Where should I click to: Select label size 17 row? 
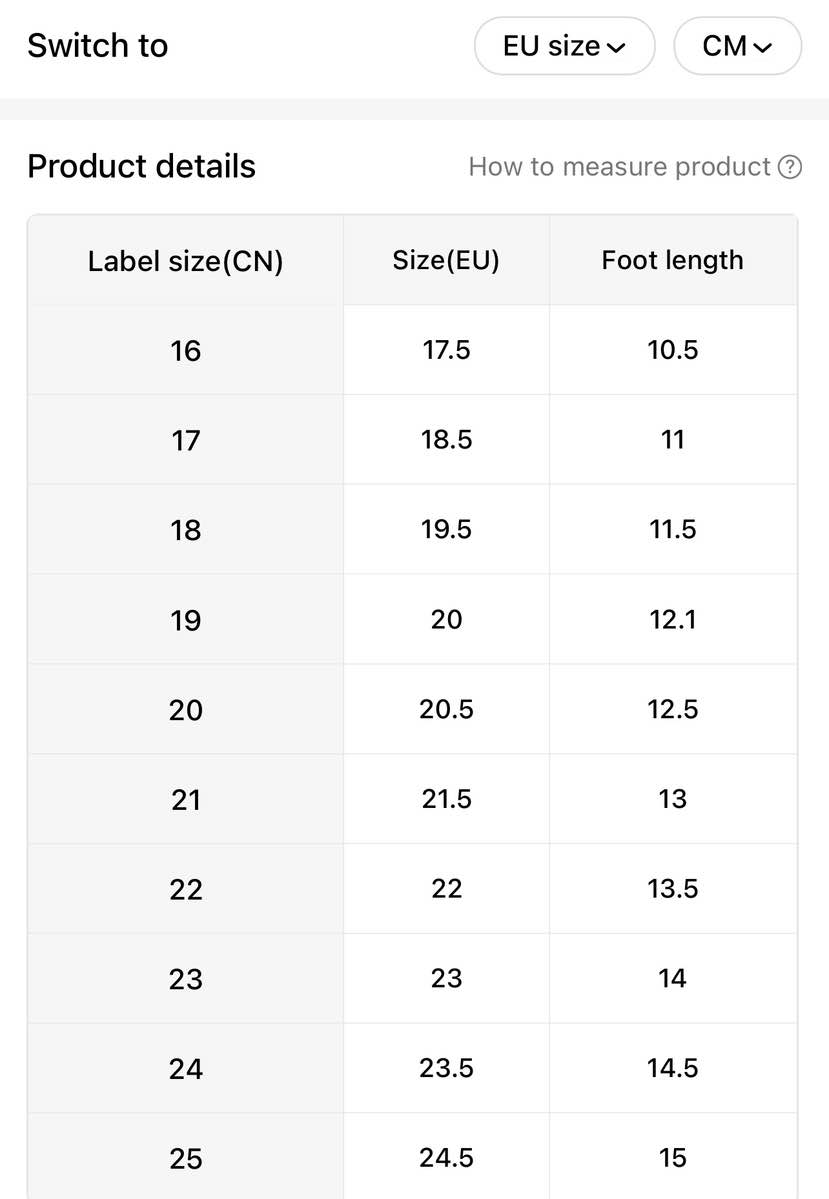(x=186, y=441)
